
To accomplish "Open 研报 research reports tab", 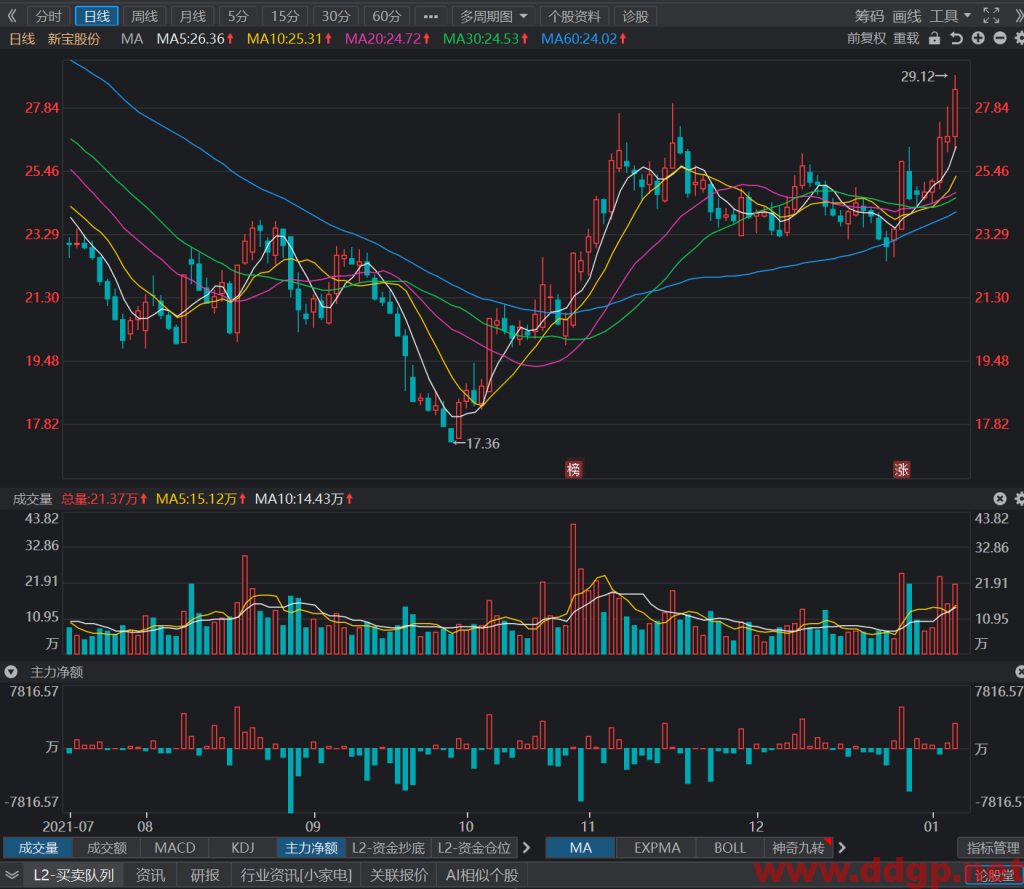I will coord(204,875).
